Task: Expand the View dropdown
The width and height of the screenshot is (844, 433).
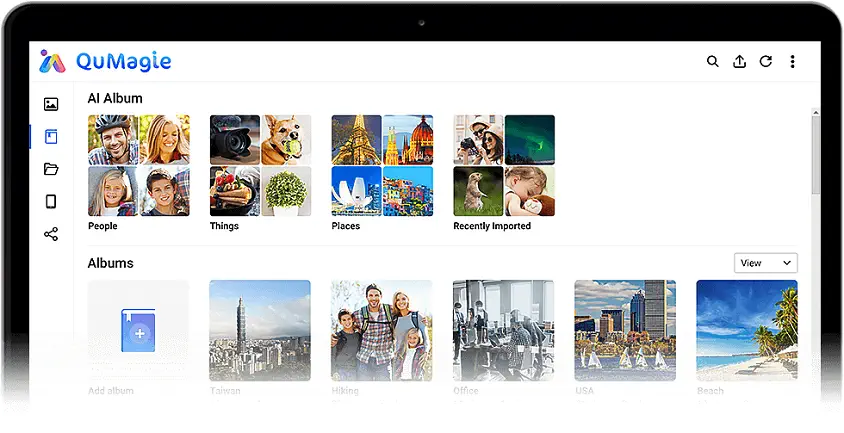Action: [x=765, y=263]
